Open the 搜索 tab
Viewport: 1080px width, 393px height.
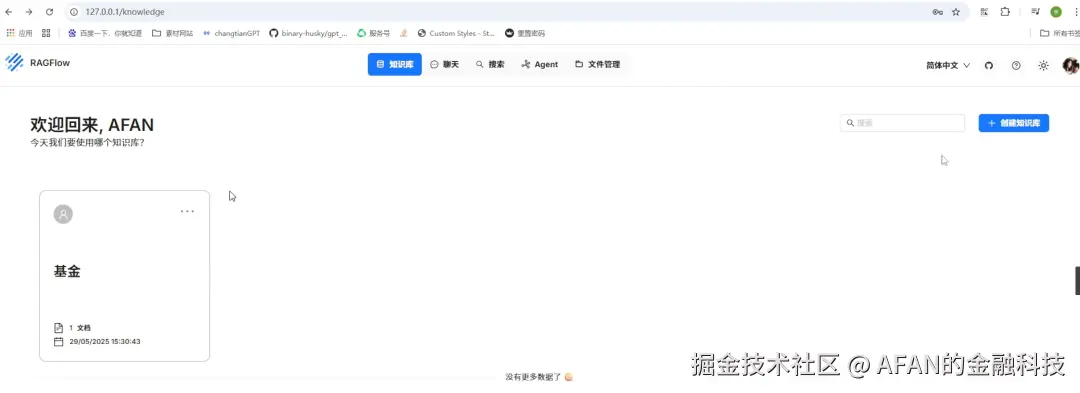(x=490, y=64)
